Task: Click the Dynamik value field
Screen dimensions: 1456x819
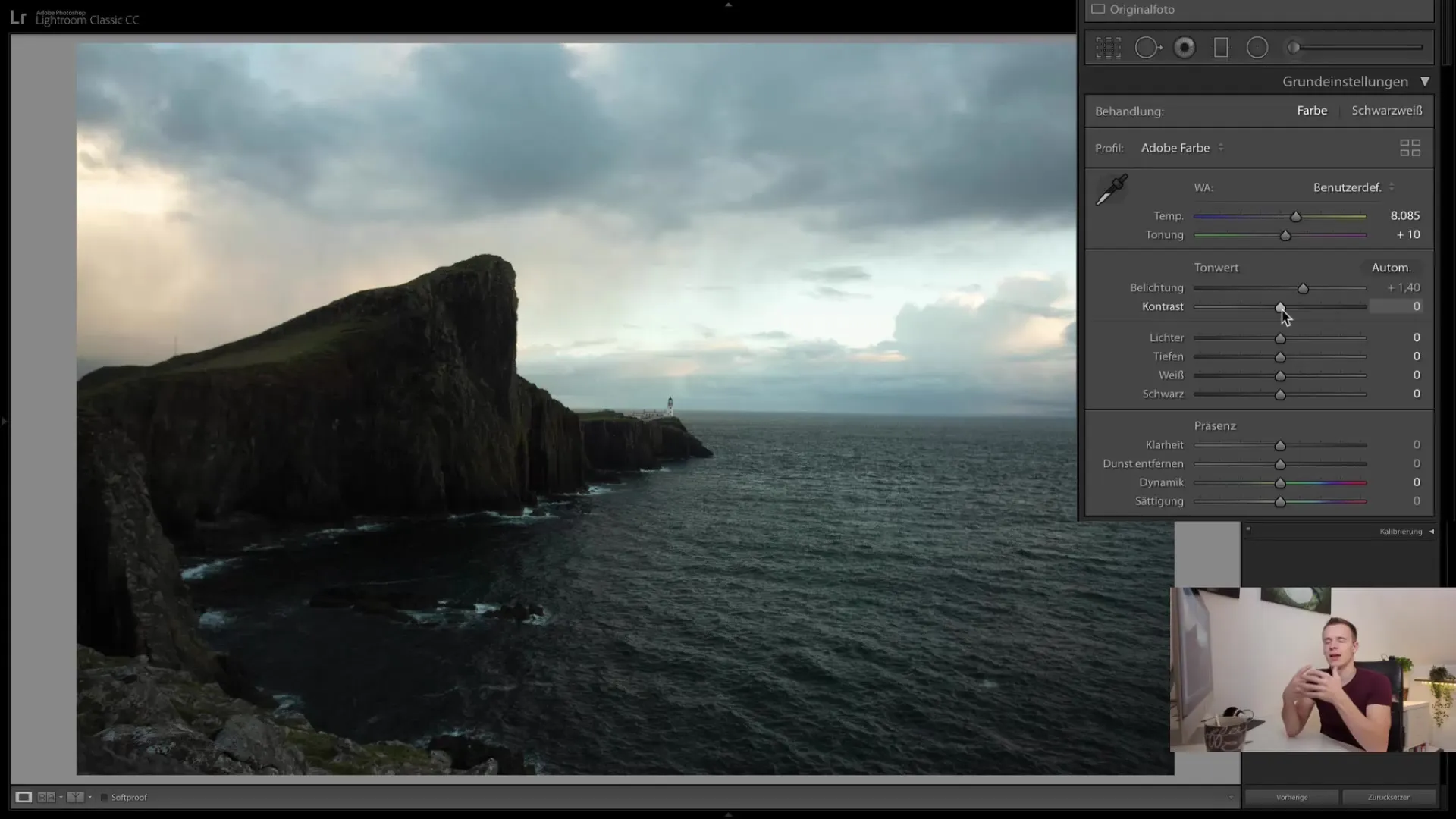Action: point(1416,482)
